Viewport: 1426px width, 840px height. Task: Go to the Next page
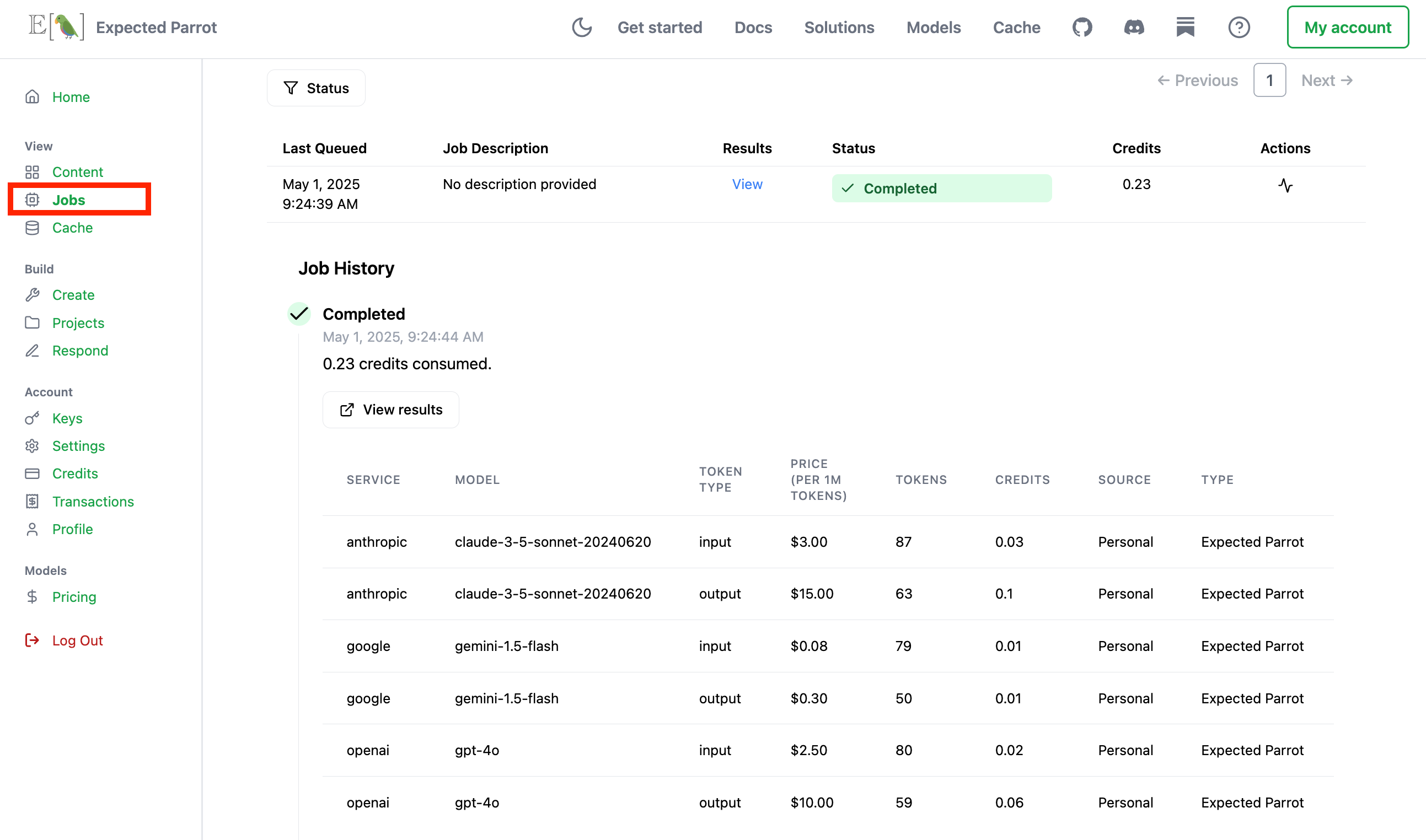[1327, 80]
